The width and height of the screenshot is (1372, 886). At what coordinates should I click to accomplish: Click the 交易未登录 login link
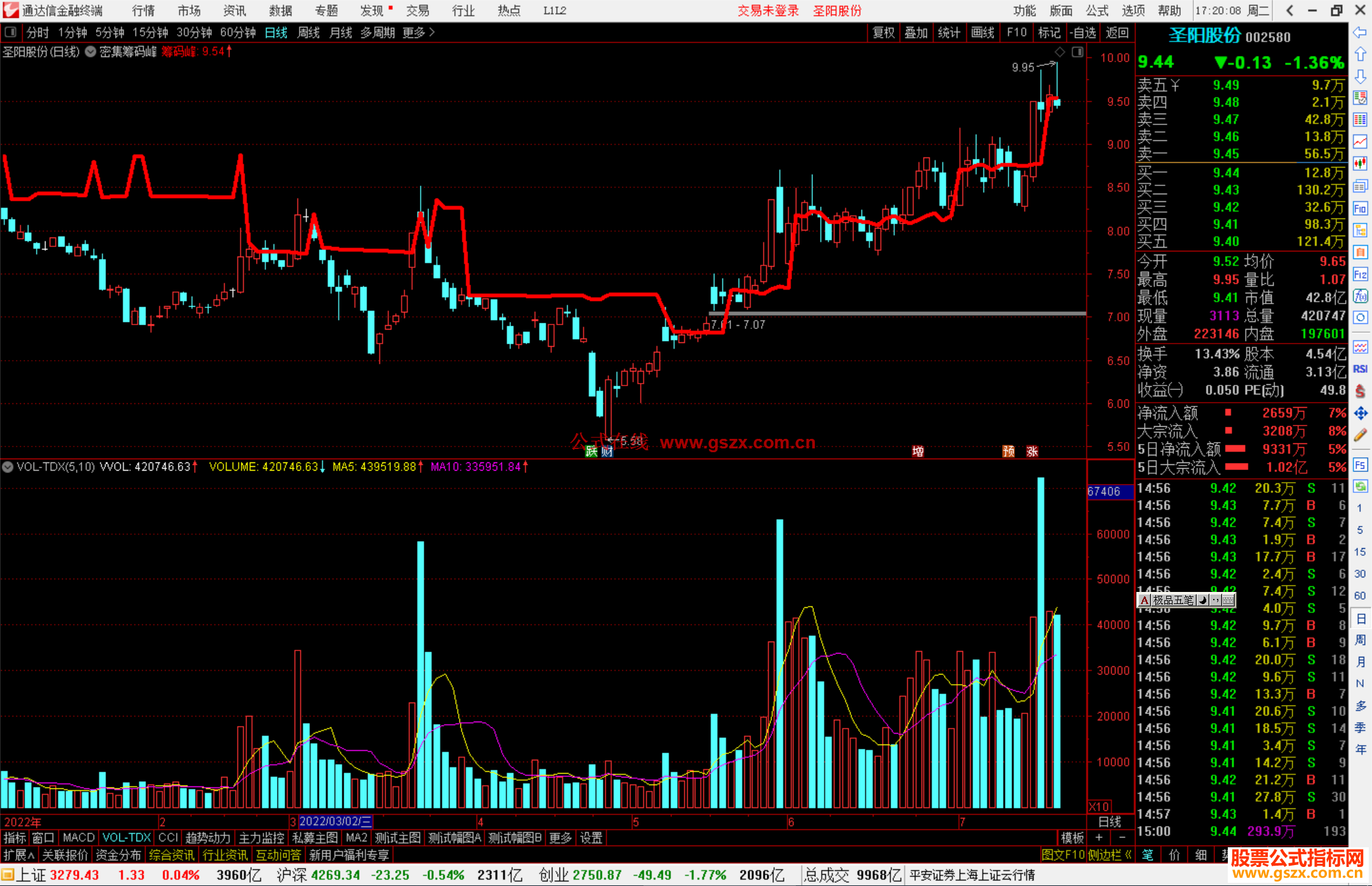tap(768, 11)
